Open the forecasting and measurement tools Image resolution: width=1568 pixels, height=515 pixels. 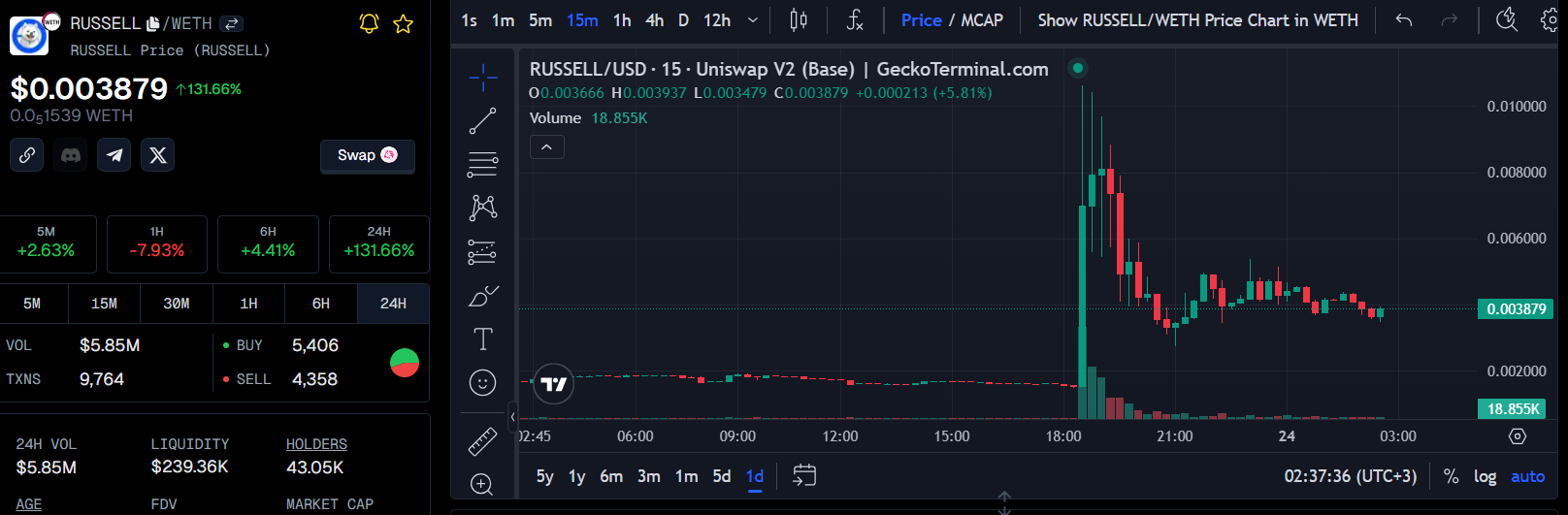click(x=482, y=252)
